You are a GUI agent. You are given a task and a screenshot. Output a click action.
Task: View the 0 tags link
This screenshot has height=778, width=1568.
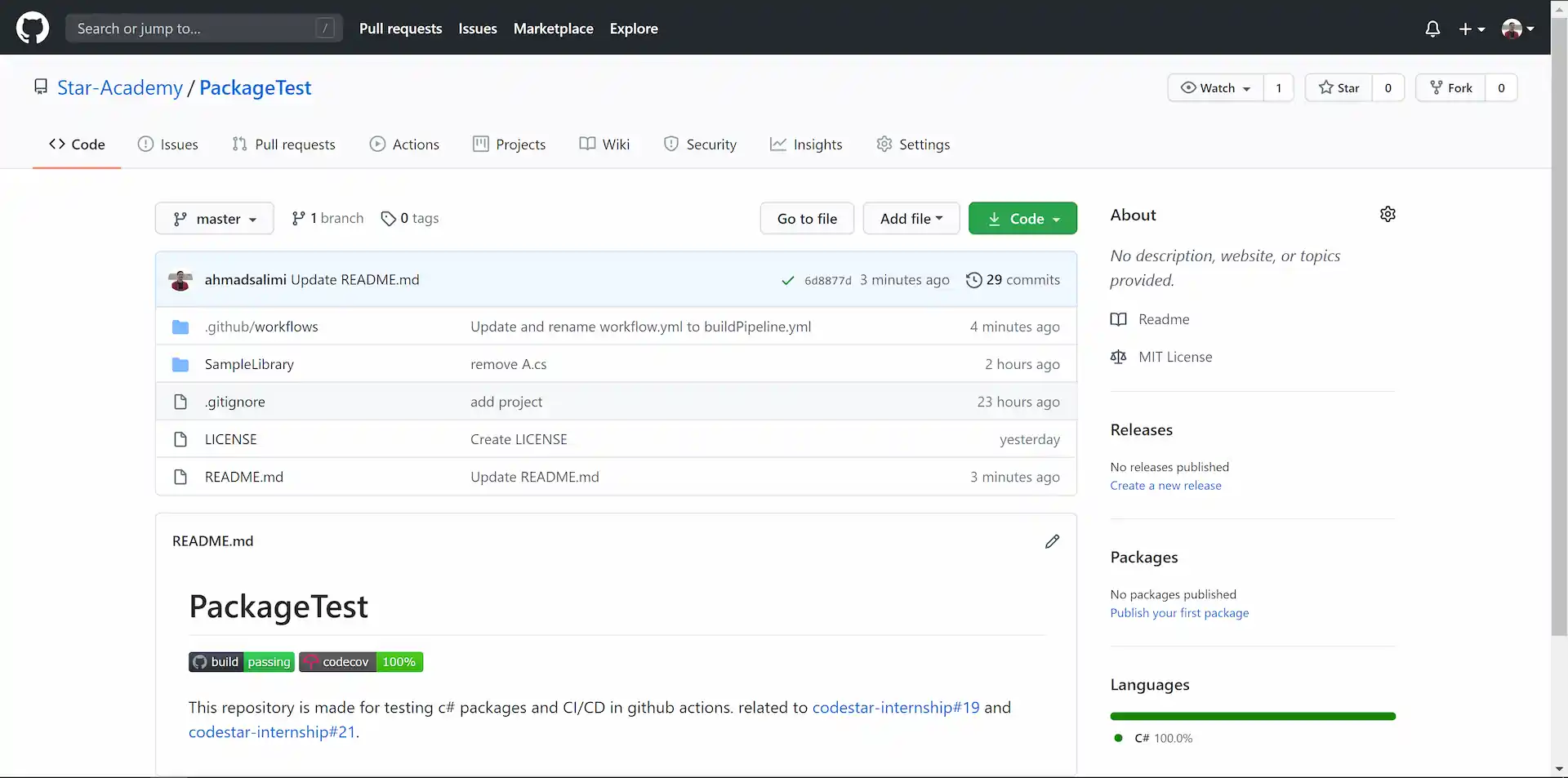click(410, 218)
